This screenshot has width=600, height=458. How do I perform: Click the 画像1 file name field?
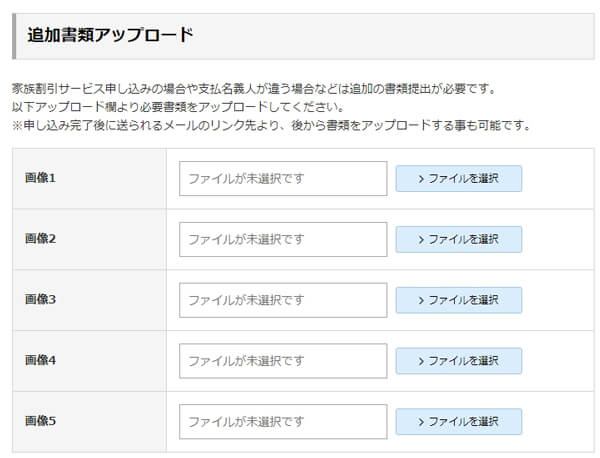(x=283, y=179)
